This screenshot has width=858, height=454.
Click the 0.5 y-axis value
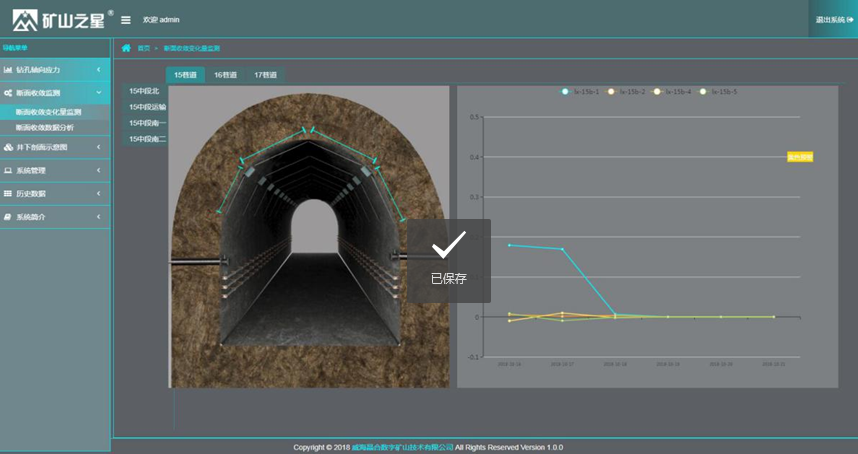tap(474, 117)
